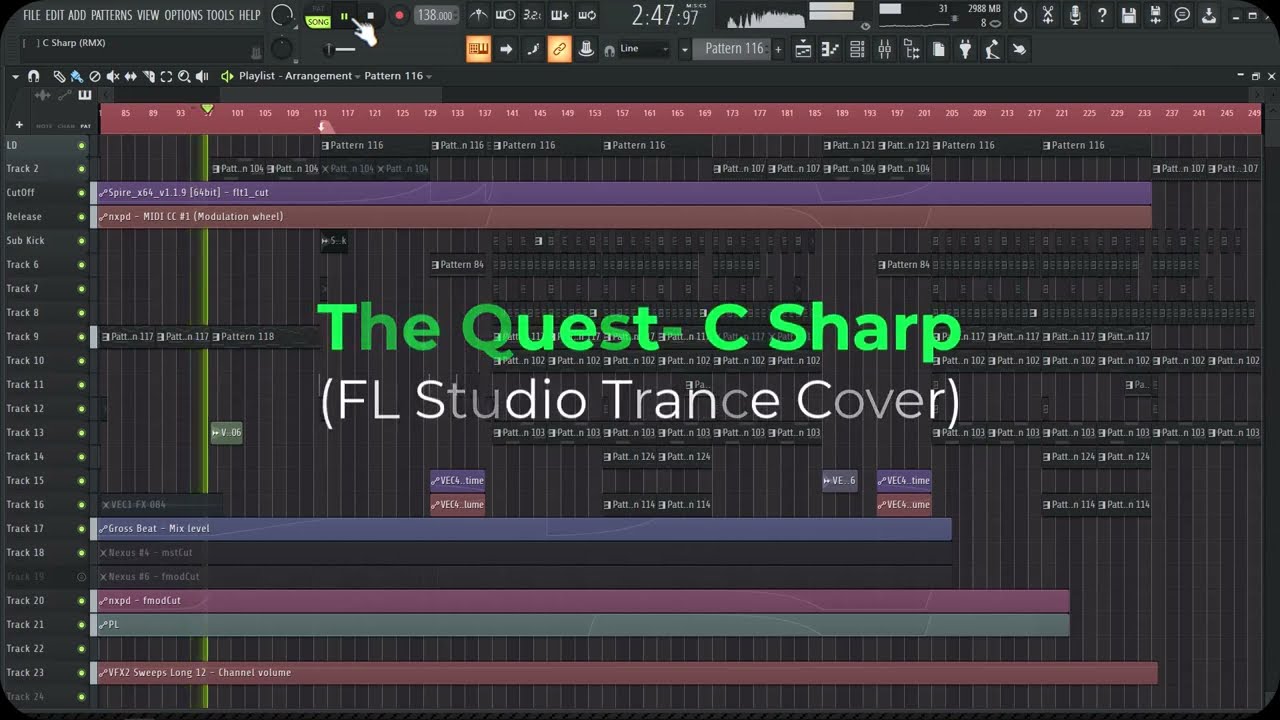Click the master pitch knob
Image resolution: width=1280 pixels, height=720 pixels.
tap(283, 49)
